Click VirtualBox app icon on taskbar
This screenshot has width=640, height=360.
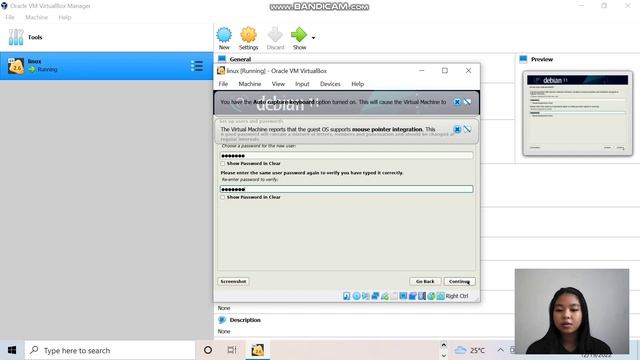pyautogui.click(x=258, y=350)
